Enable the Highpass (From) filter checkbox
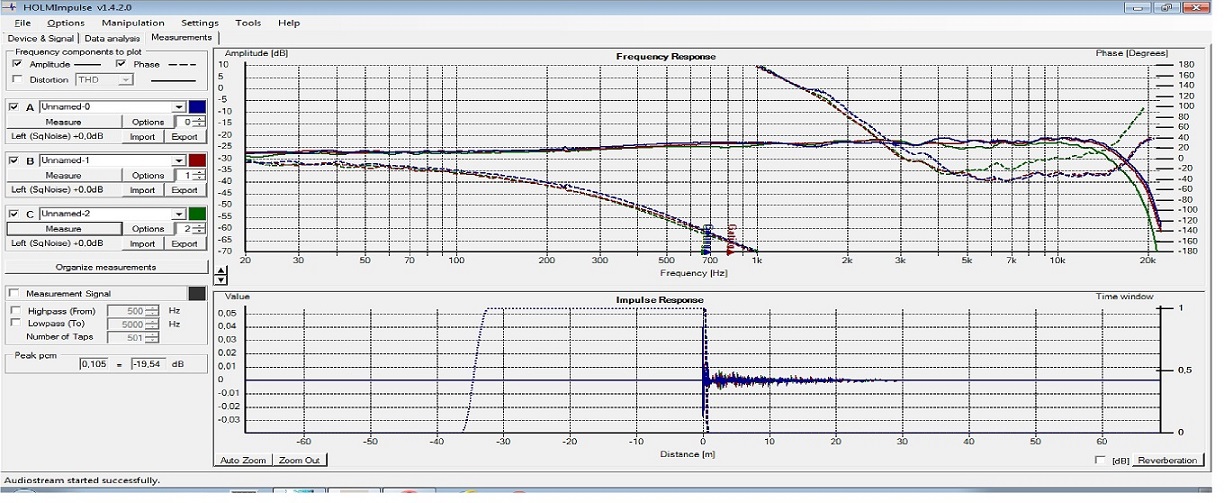Viewport: 1224px width, 503px height. pyautogui.click(x=14, y=310)
